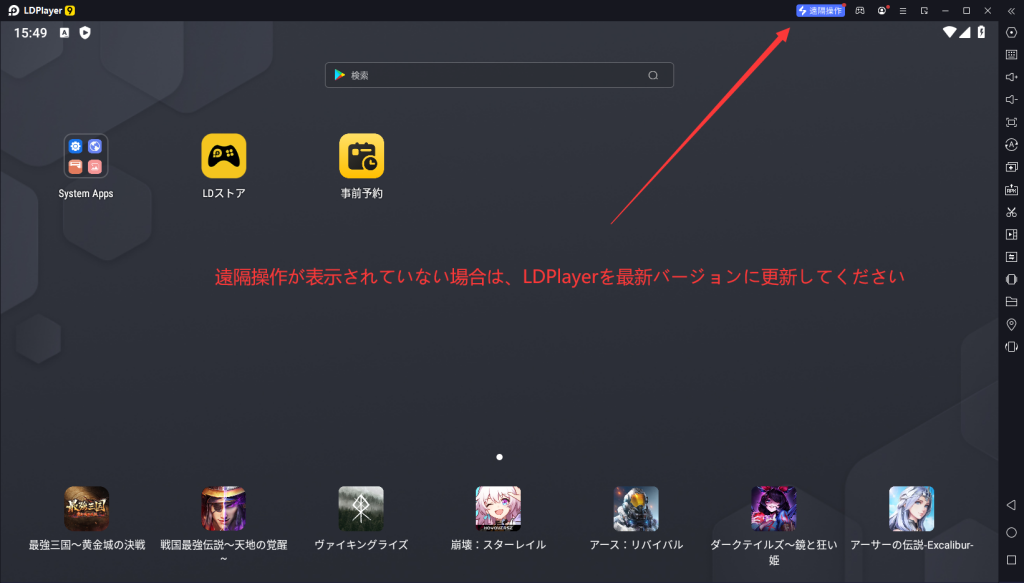The width and height of the screenshot is (1024, 583).
Task: Open 崩壊：スターレイル from the dock
Action: 498,510
